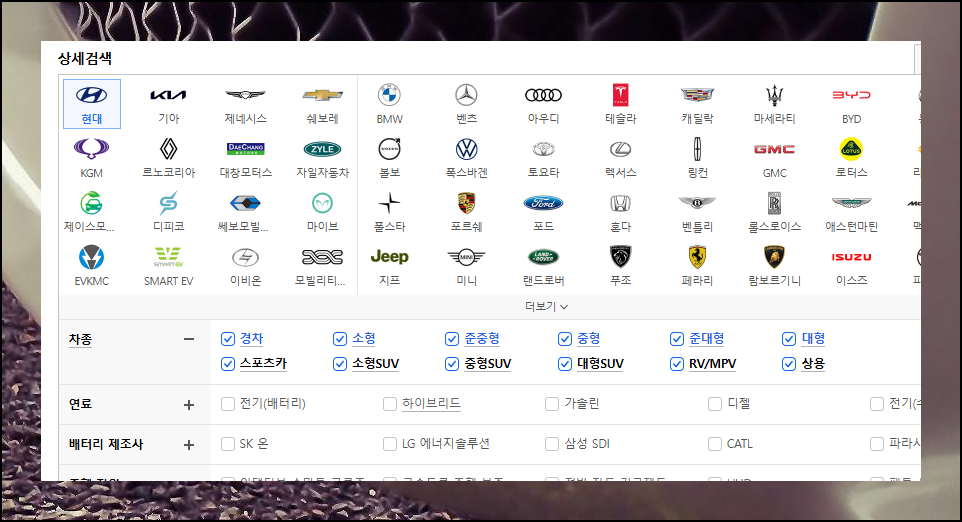Viewport: 962px width, 522px height.
Task: Uncheck the 소형 vehicle type checkbox
Action: (x=340, y=339)
